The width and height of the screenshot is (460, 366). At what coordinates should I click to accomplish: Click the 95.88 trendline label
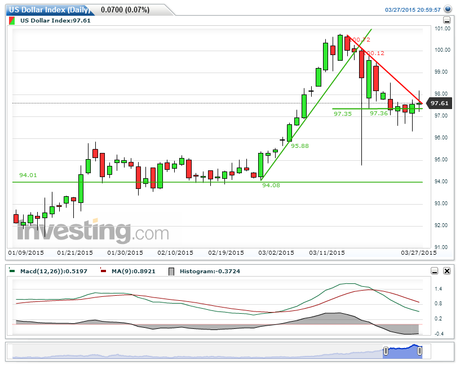click(x=300, y=146)
